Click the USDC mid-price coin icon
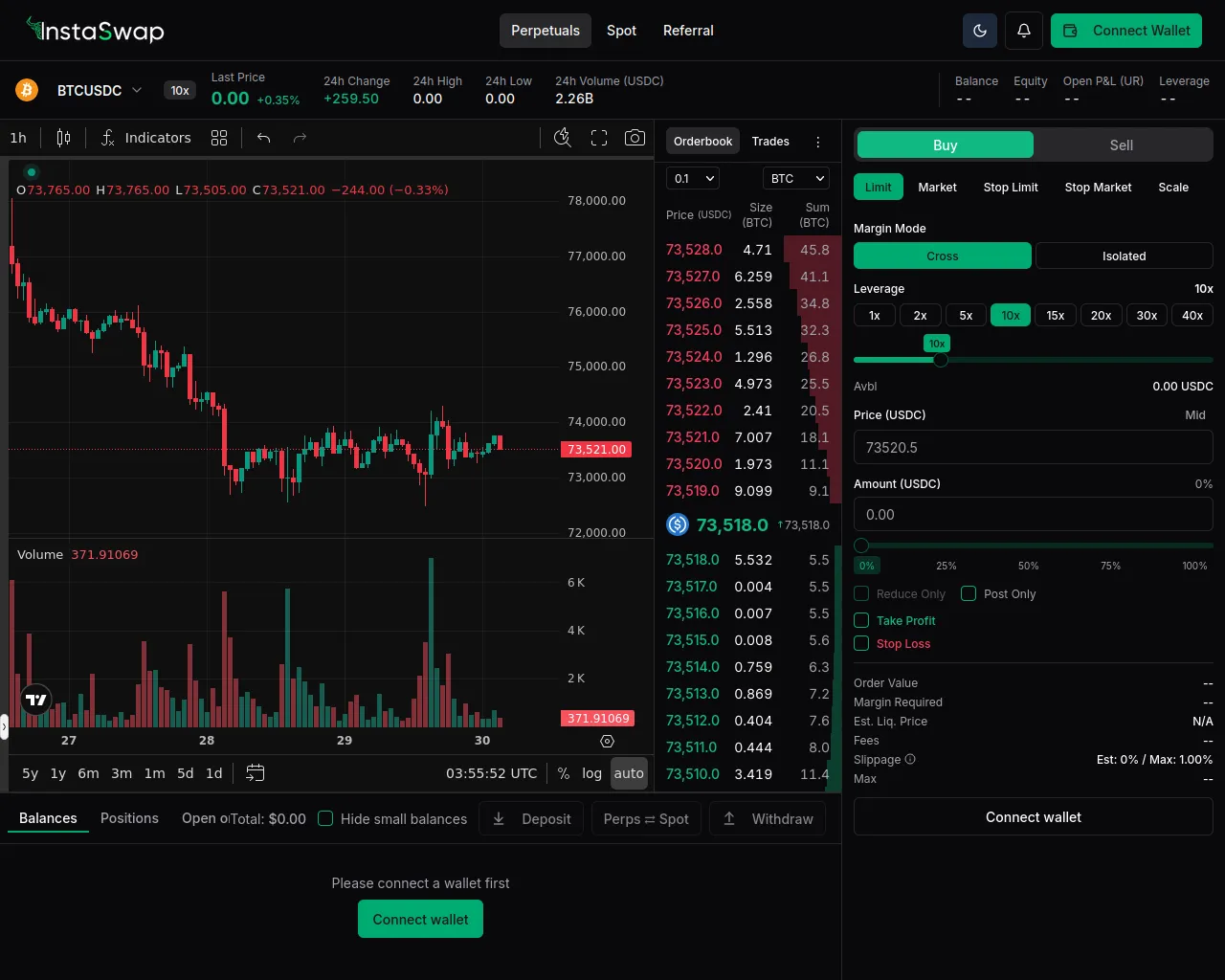 tap(678, 524)
